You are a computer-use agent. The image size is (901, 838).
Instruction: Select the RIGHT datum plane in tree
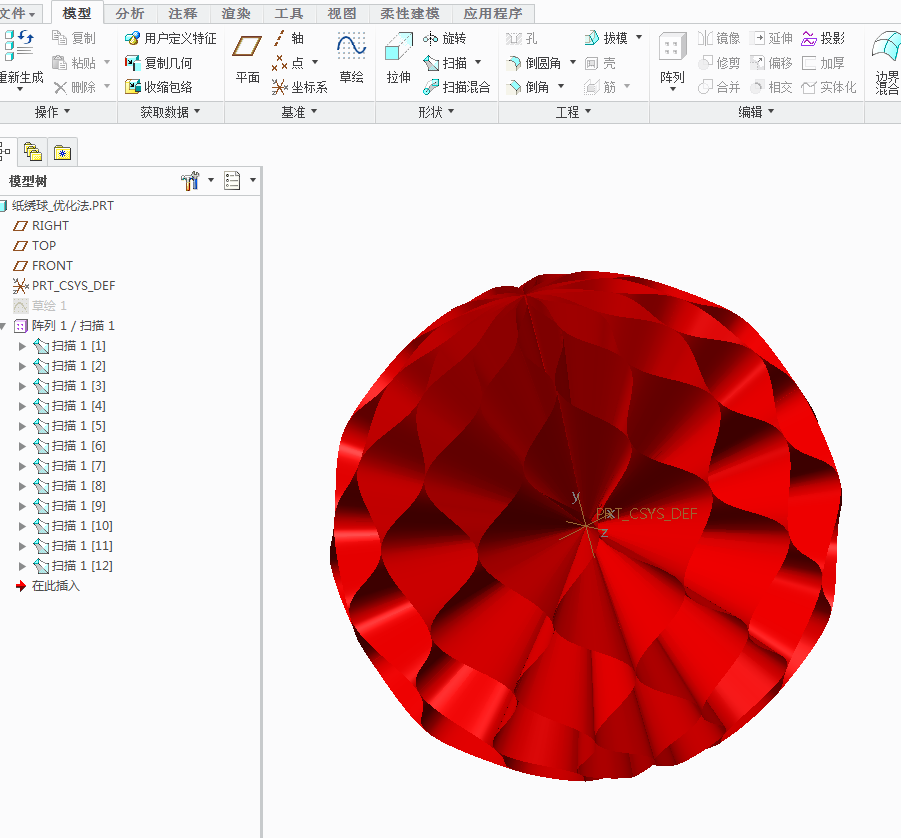pyautogui.click(x=50, y=226)
